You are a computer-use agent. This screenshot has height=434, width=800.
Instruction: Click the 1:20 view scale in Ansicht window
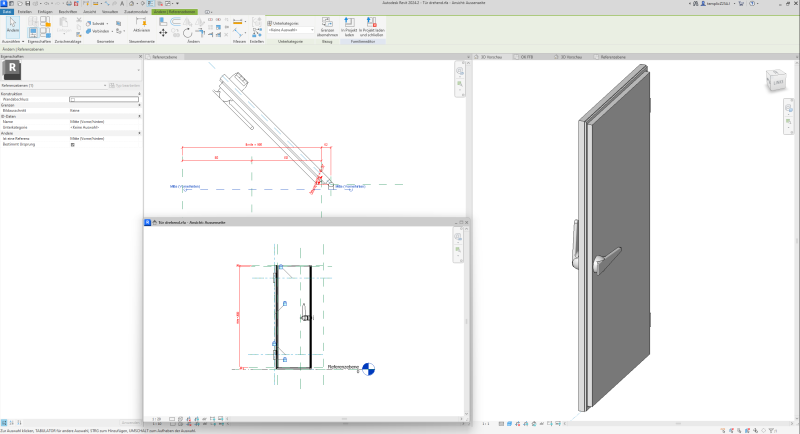coord(157,419)
